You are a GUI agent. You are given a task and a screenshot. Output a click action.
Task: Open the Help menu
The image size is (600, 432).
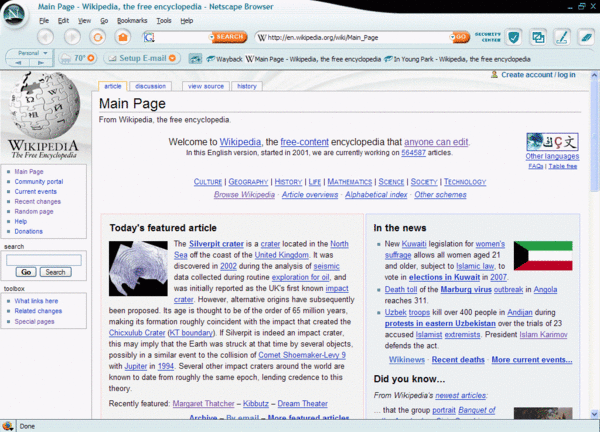click(187, 21)
